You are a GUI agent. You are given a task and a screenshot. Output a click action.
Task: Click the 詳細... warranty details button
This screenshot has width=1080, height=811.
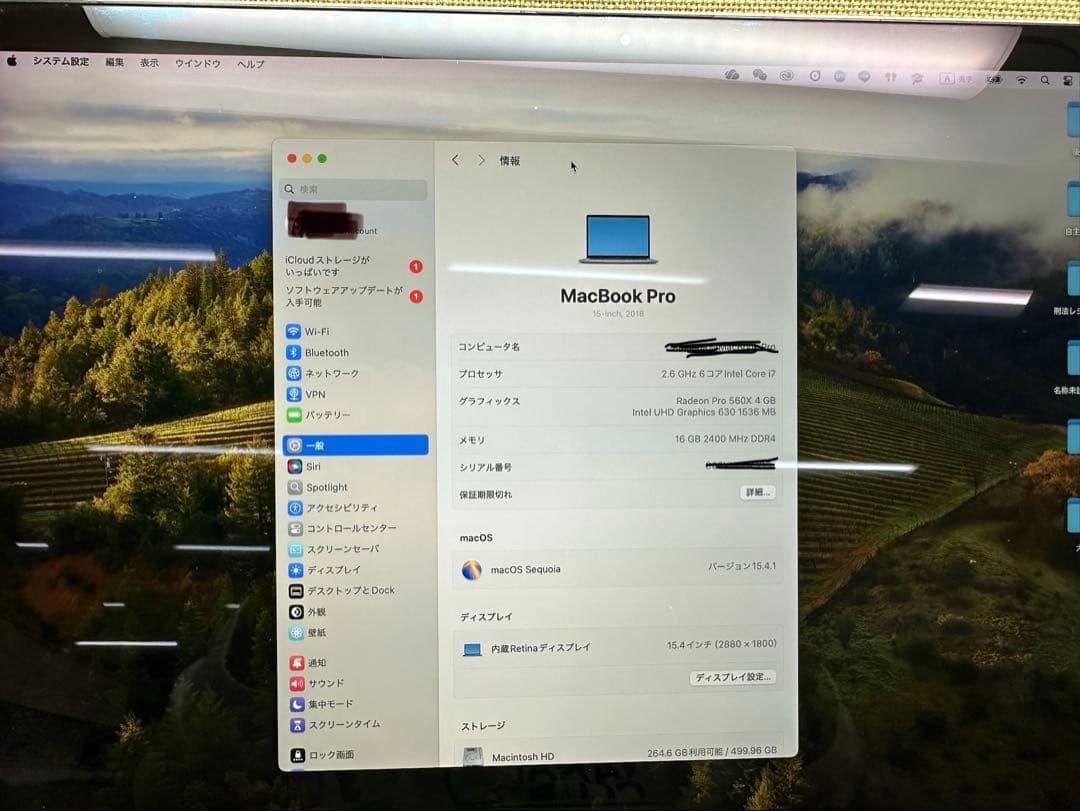click(756, 492)
